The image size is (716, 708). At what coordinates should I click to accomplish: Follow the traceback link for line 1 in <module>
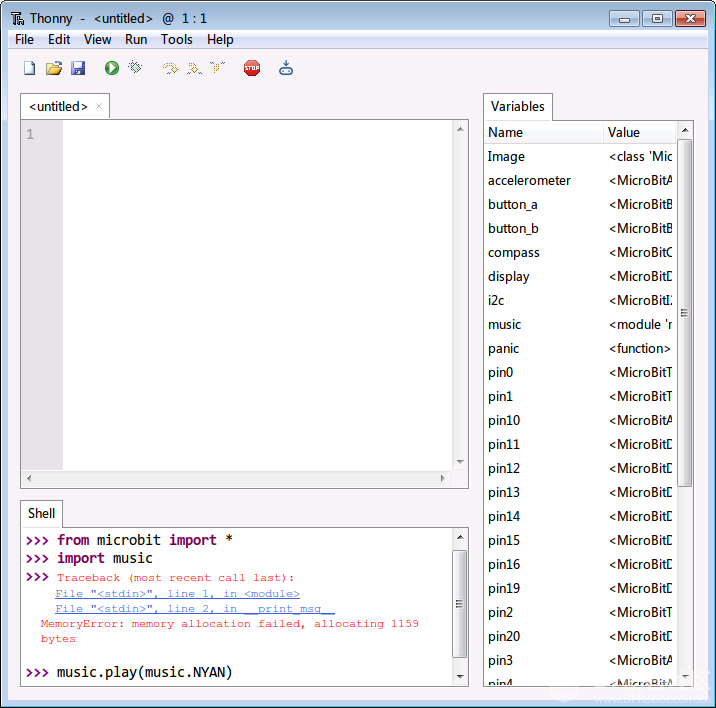click(x=177, y=593)
